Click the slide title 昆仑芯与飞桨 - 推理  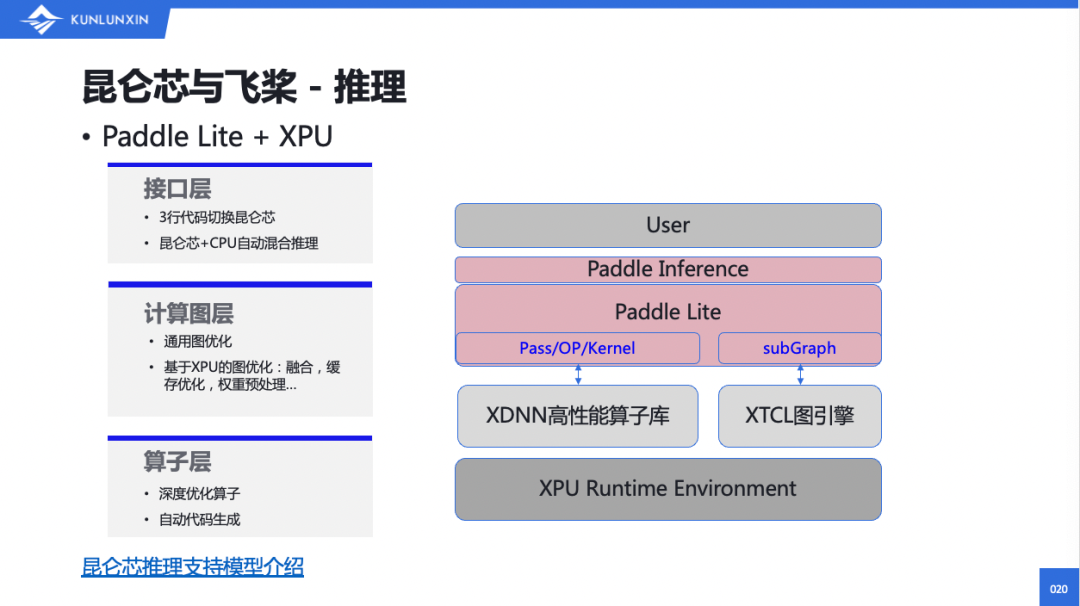coord(244,87)
